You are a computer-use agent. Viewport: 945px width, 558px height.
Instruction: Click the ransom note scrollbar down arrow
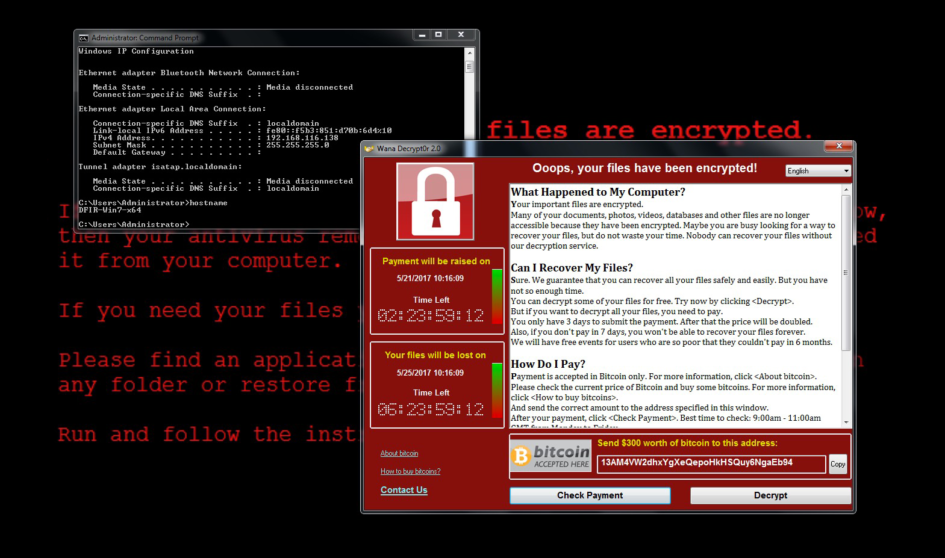tap(846, 422)
